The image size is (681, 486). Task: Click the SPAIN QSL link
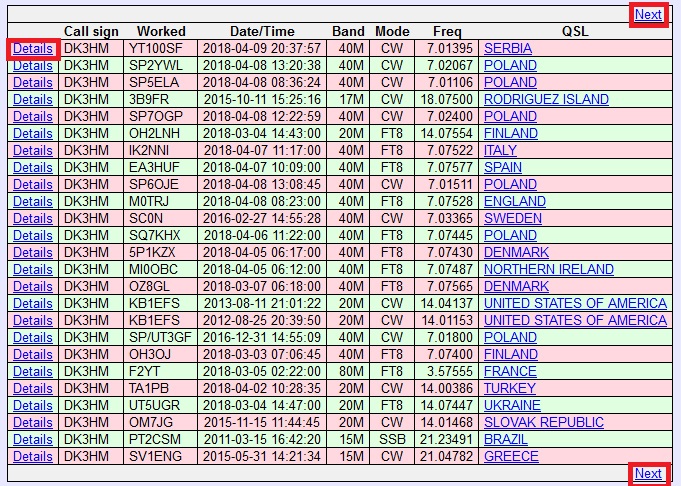coord(503,167)
